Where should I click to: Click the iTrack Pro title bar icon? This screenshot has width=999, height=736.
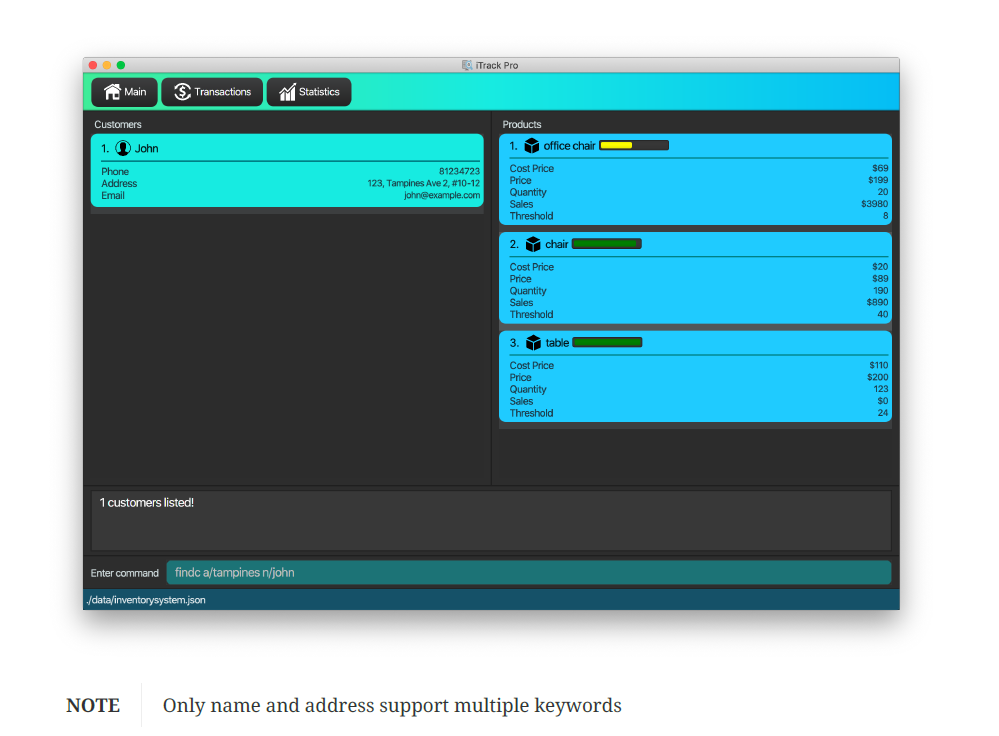coord(467,65)
